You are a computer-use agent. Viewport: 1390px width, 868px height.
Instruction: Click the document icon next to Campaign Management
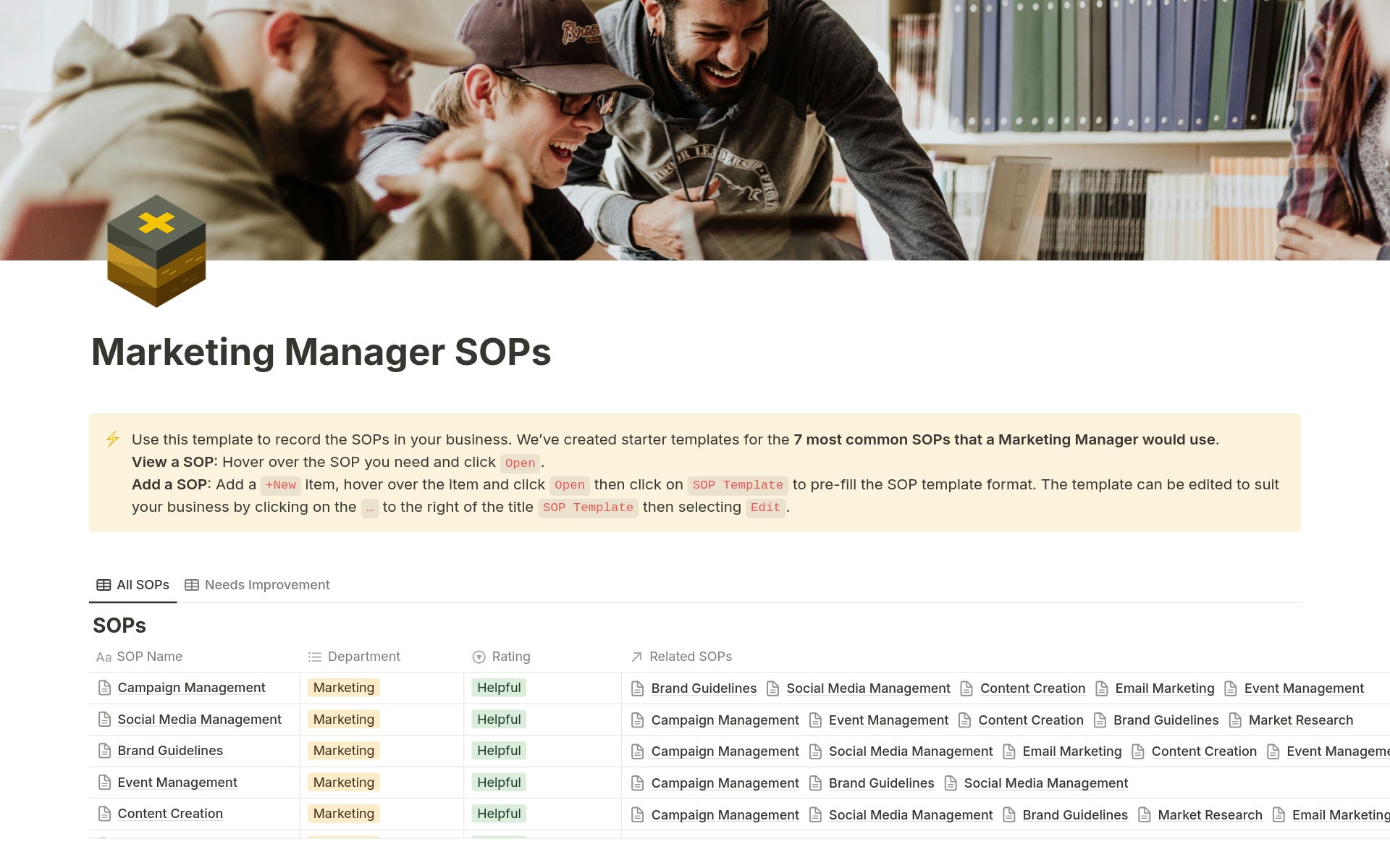click(x=104, y=688)
